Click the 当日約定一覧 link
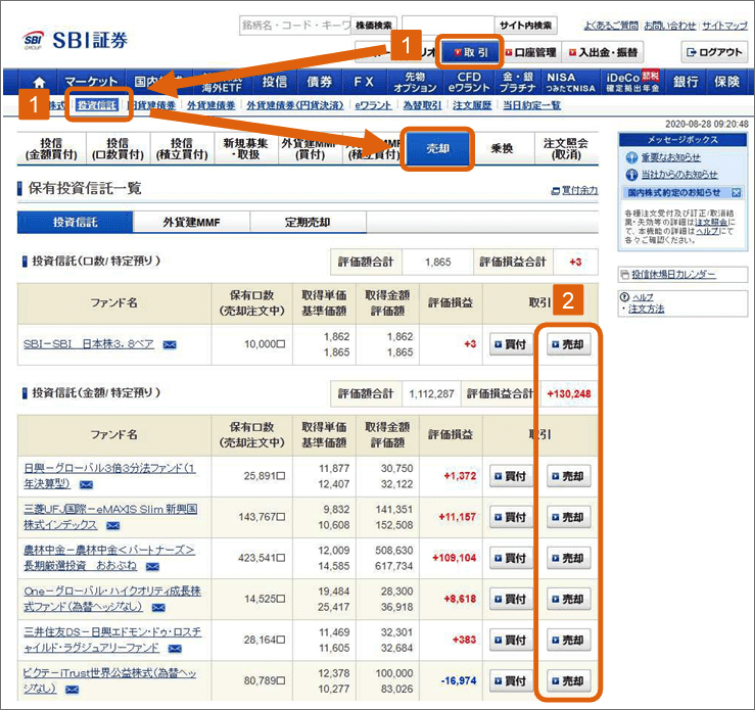Screen dimensions: 755x710 tap(532, 105)
